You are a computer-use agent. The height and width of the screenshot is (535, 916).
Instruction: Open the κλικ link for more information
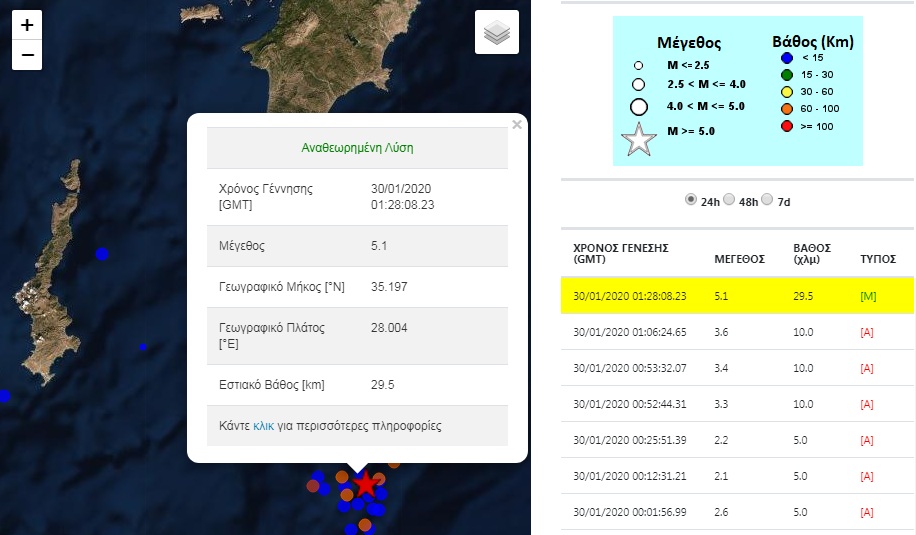pos(263,426)
